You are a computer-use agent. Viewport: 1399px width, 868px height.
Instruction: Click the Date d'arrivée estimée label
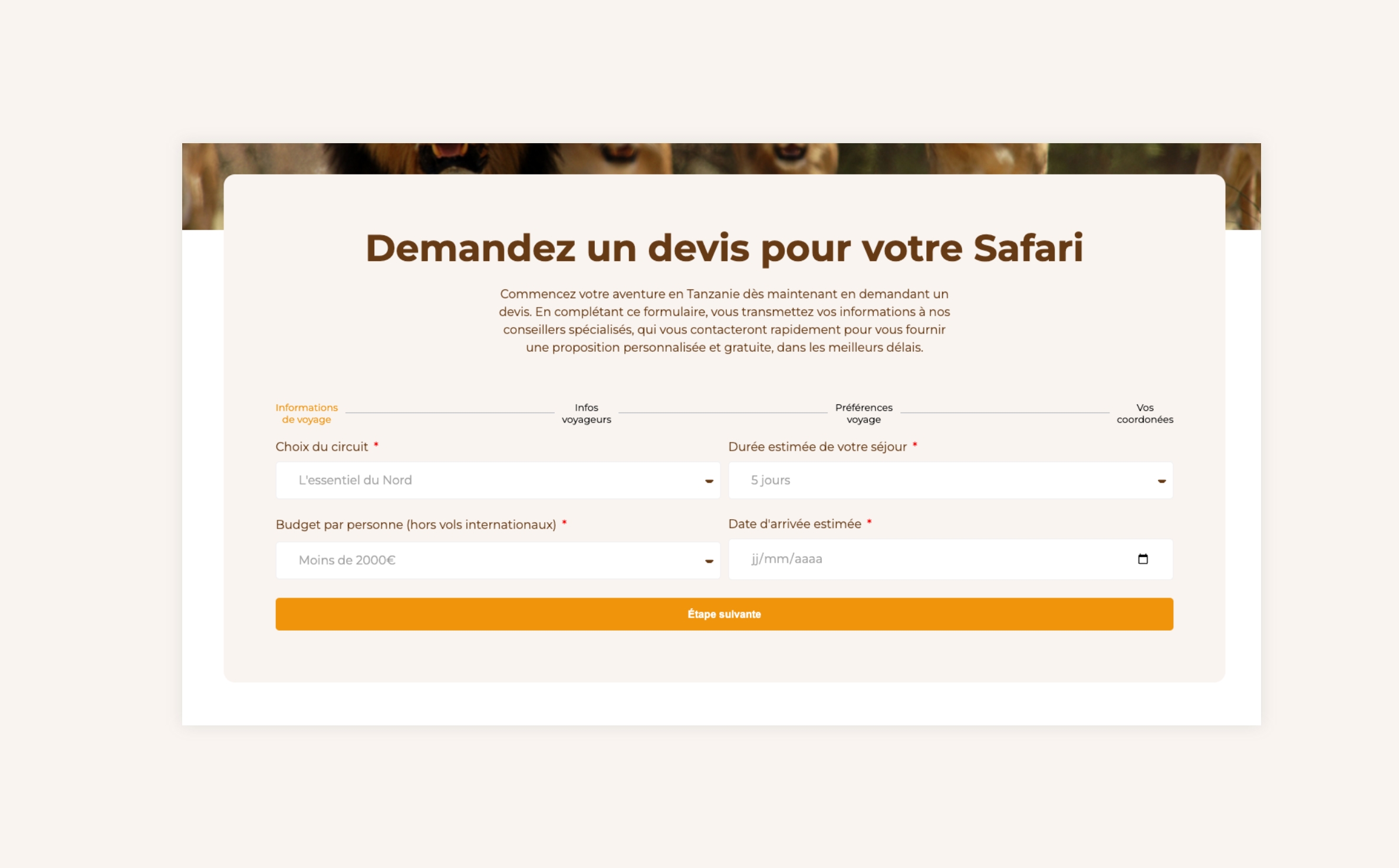click(x=795, y=524)
